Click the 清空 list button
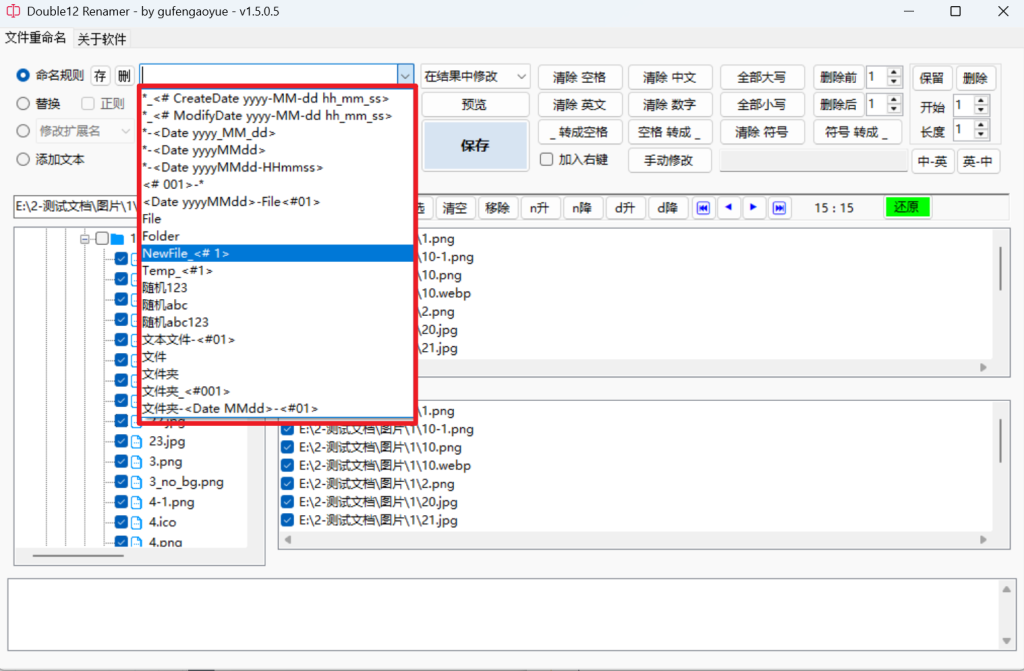This screenshot has width=1024, height=671. tap(455, 208)
